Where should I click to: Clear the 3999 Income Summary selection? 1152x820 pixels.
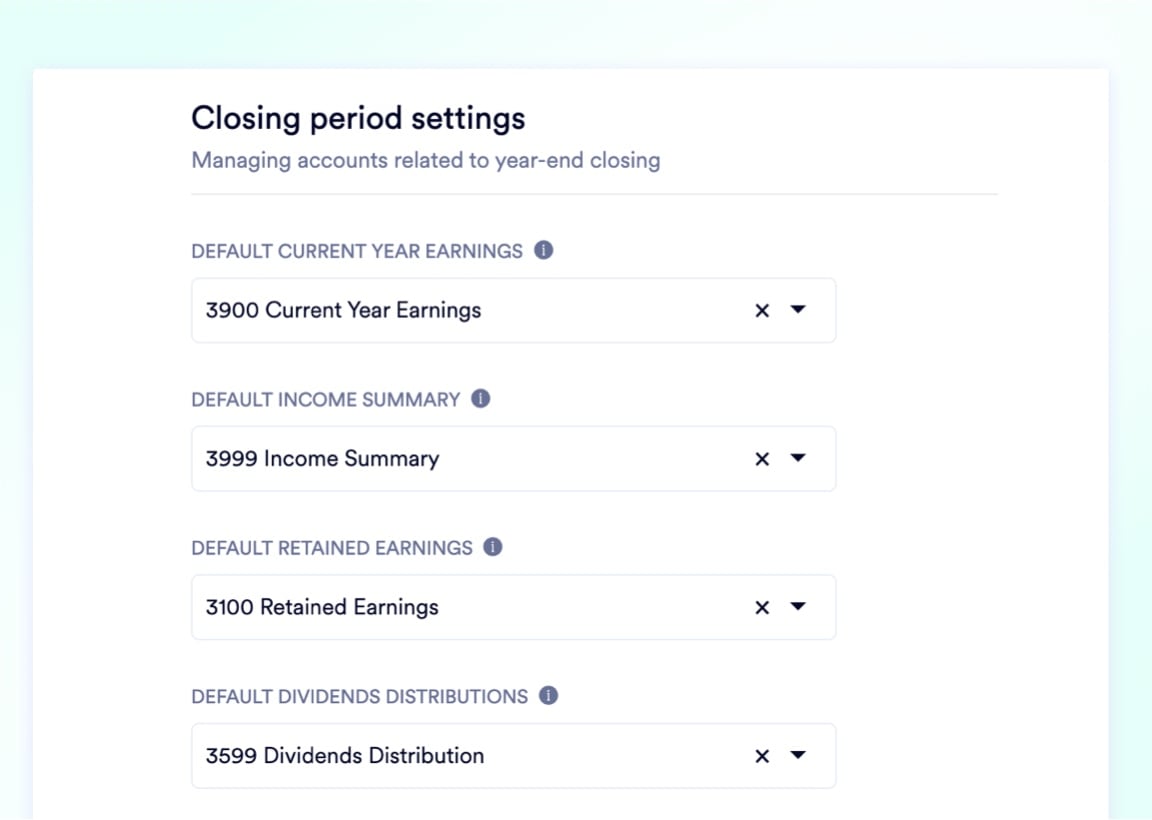762,459
